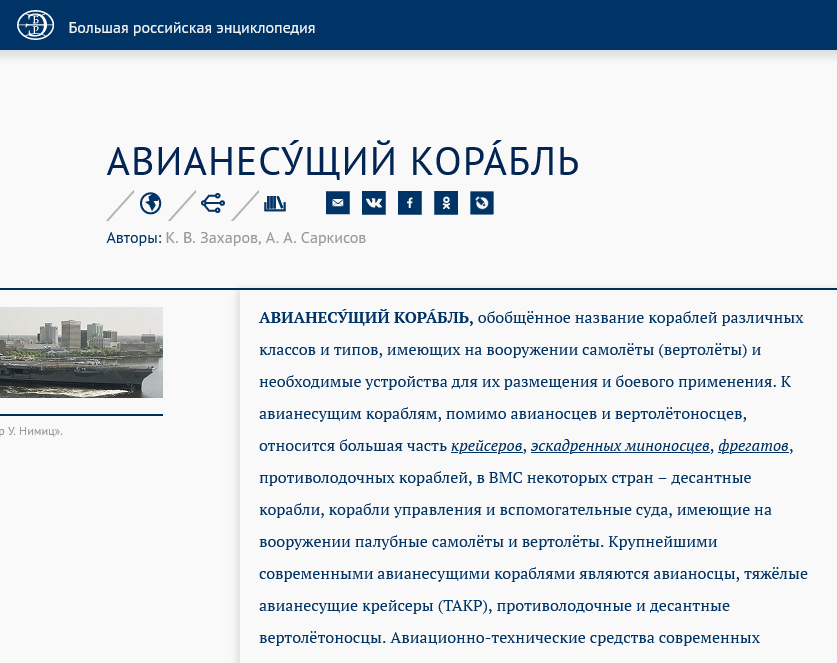837x663 pixels.
Task: Click the author name К. В. Захаров
Action: coord(212,238)
